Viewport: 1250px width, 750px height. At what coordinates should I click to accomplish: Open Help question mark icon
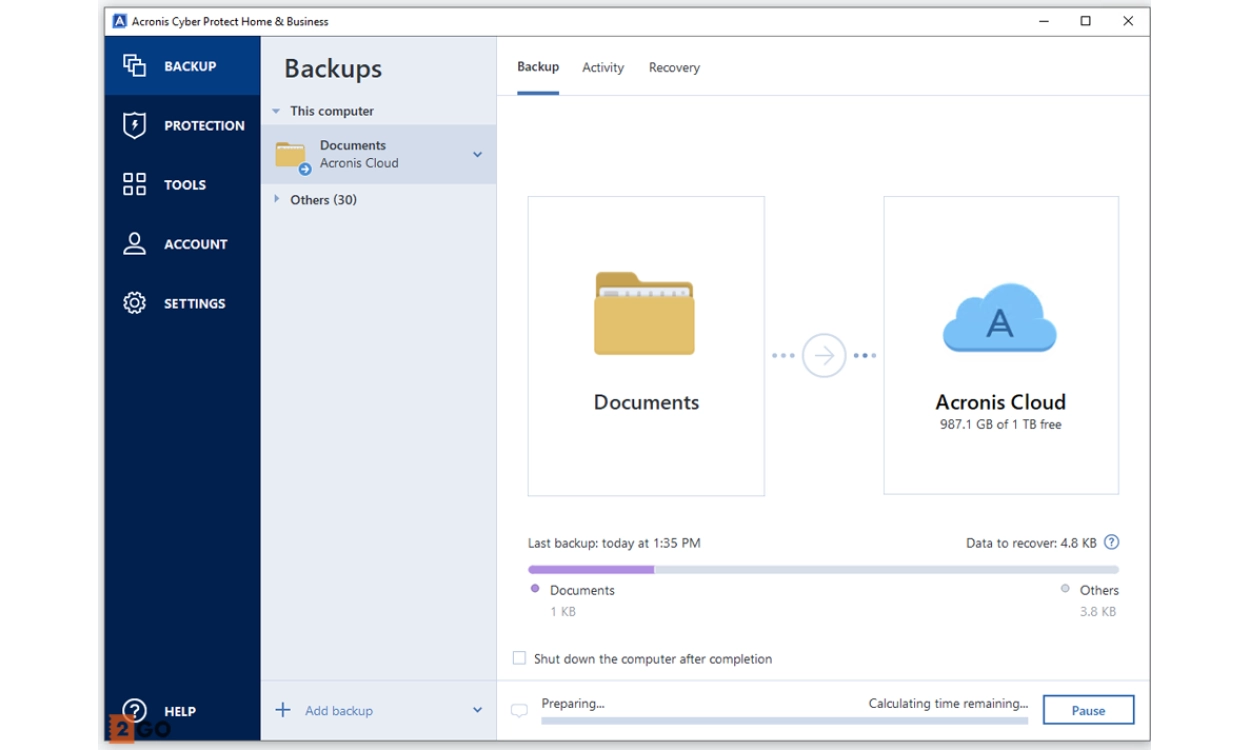[134, 710]
